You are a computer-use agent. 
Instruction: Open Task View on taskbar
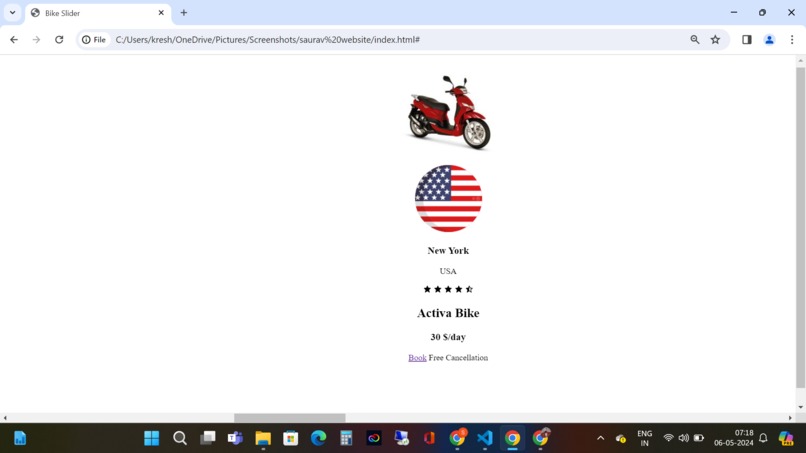coord(208,438)
